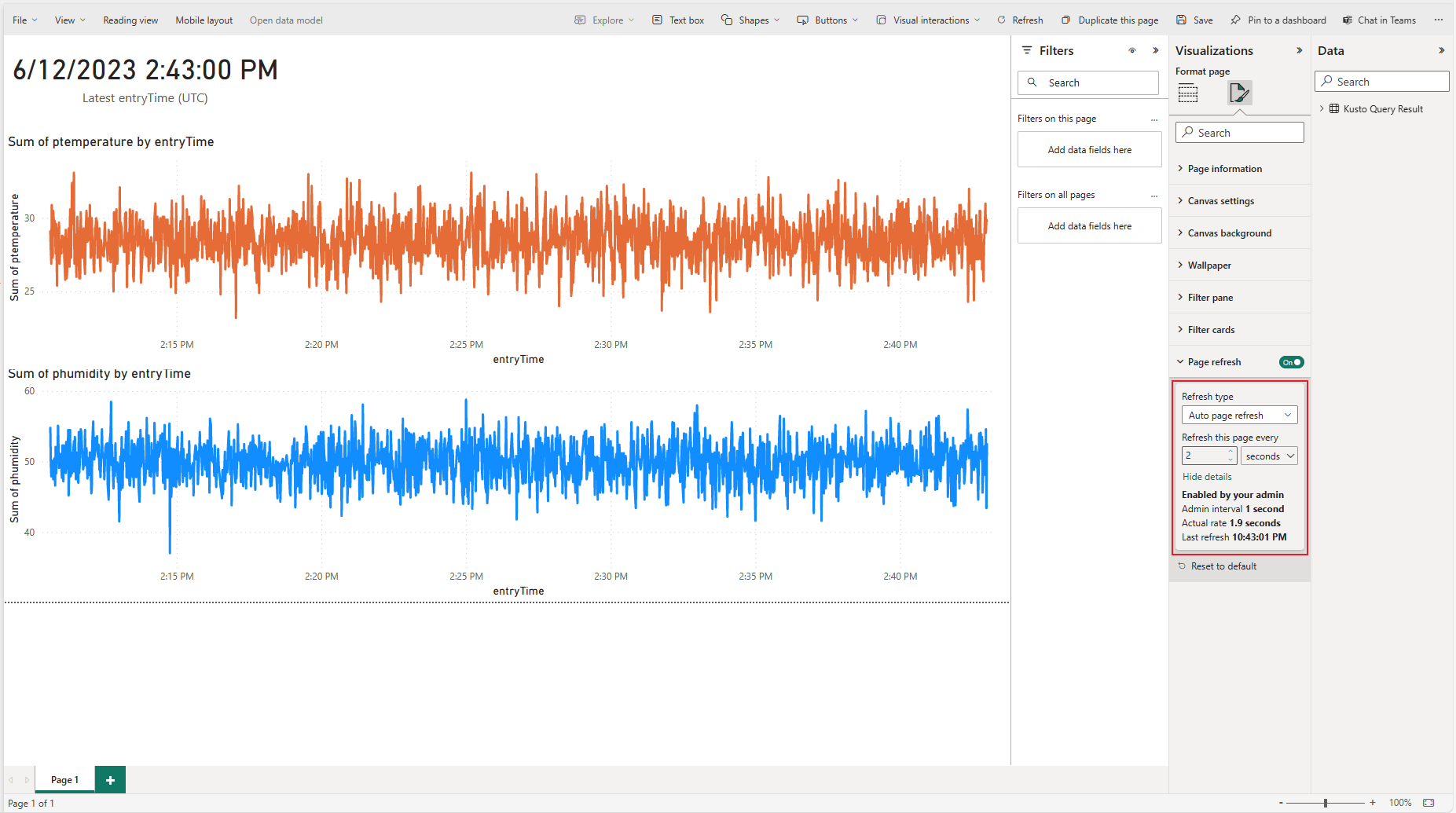This screenshot has width=1456, height=813.
Task: Expand the Kusto Query Result table
Action: (1322, 109)
